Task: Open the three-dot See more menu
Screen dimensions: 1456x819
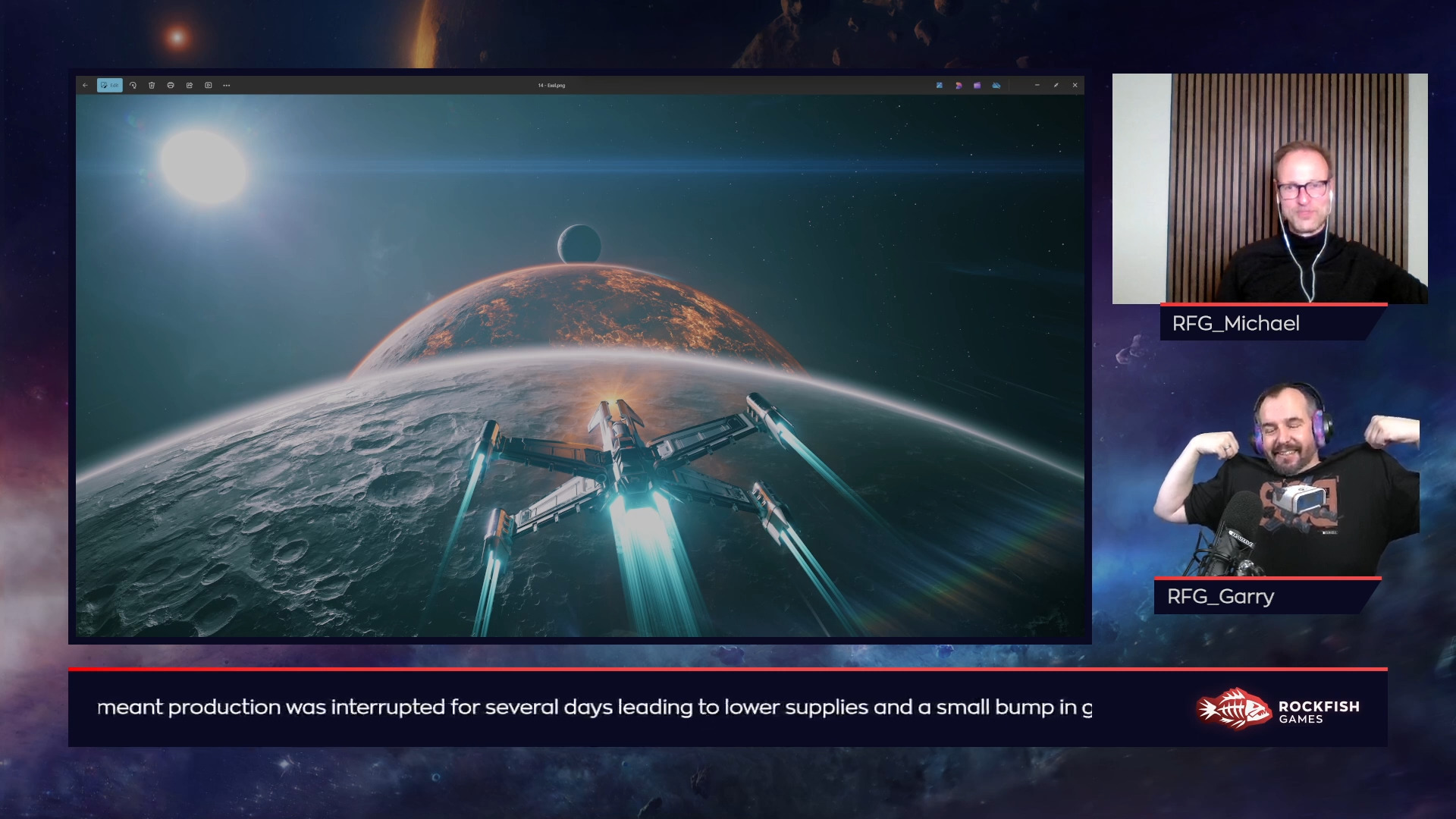Action: (x=227, y=86)
